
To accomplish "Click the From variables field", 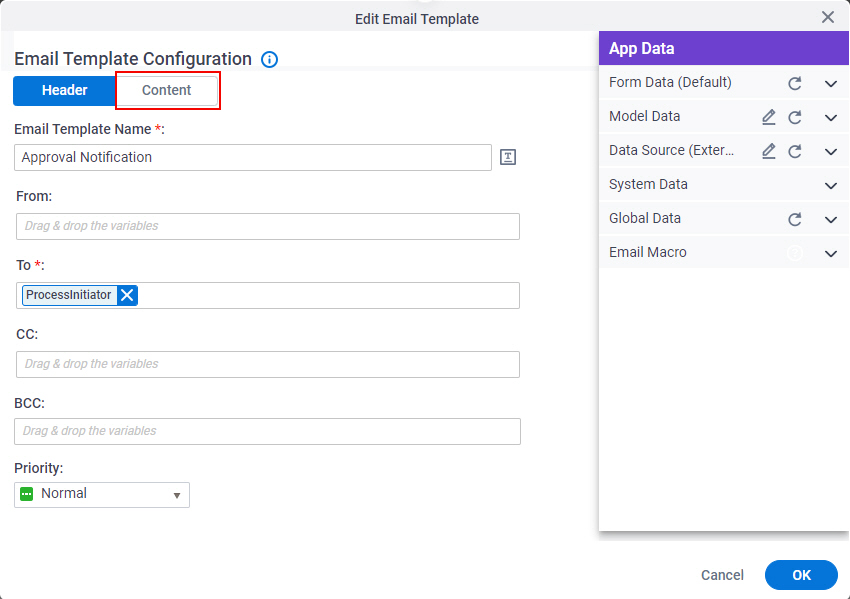I will [268, 226].
